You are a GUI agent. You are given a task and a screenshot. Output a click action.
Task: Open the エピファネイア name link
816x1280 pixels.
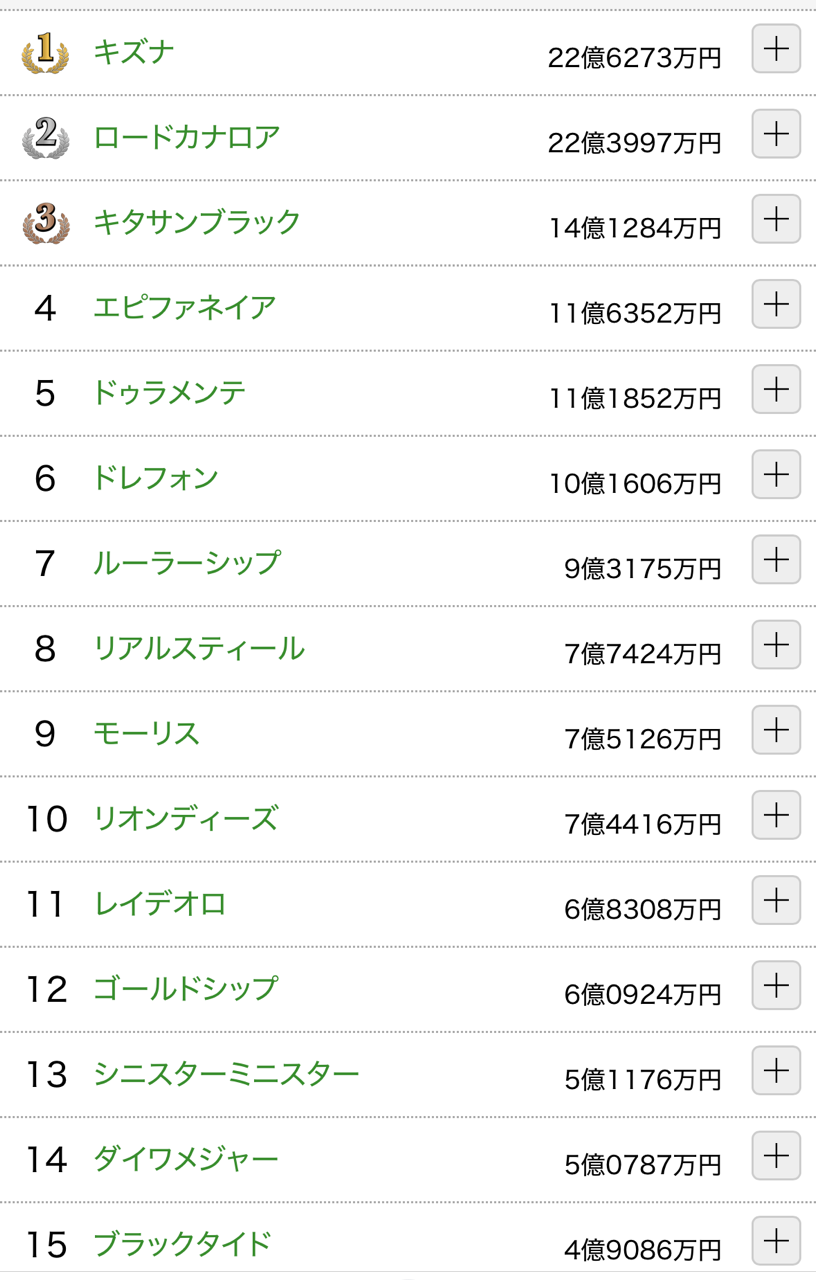click(x=185, y=307)
